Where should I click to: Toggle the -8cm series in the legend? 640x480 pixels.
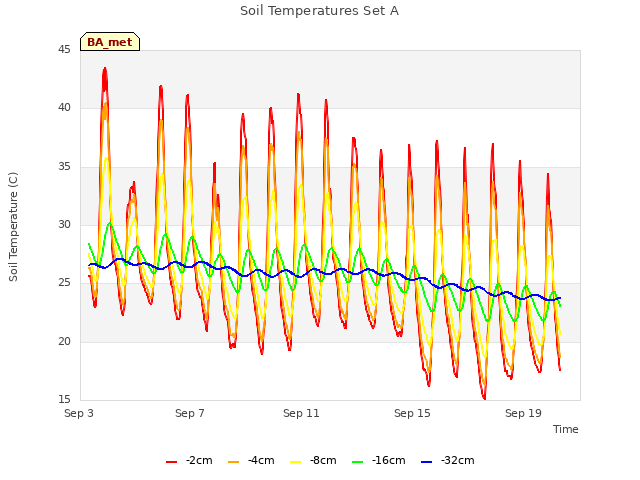(313, 460)
